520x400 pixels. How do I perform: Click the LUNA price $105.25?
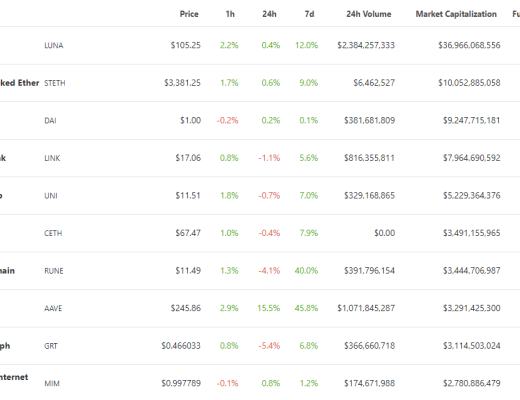tap(186, 45)
